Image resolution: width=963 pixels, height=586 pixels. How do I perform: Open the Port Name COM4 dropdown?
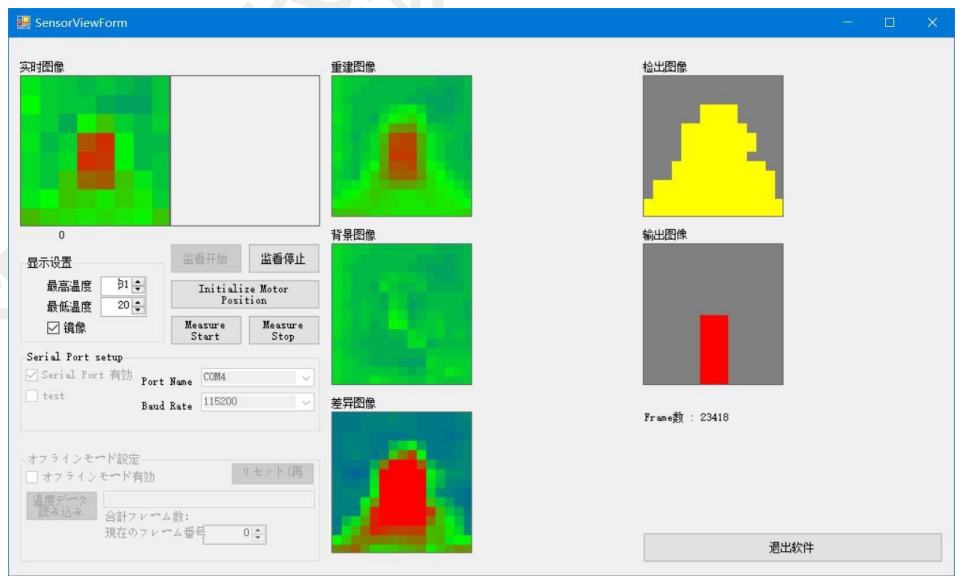pyautogui.click(x=306, y=378)
